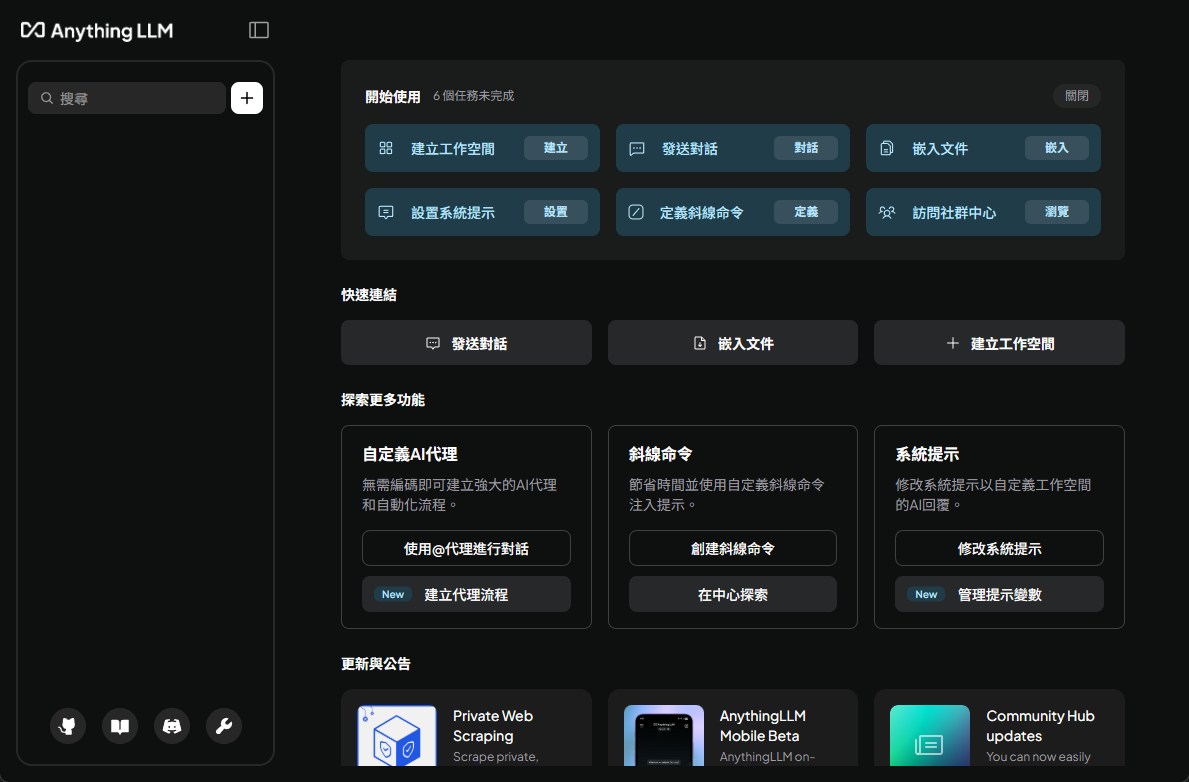Open the Private Web Scraping thumbnail
The image size is (1189, 782).
[397, 735]
